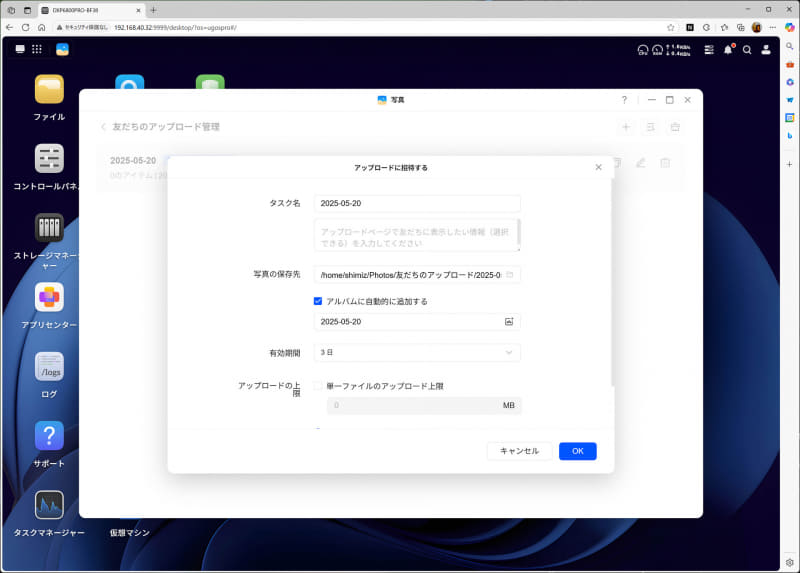
Task: Open a new browser tab
Action: (154, 10)
